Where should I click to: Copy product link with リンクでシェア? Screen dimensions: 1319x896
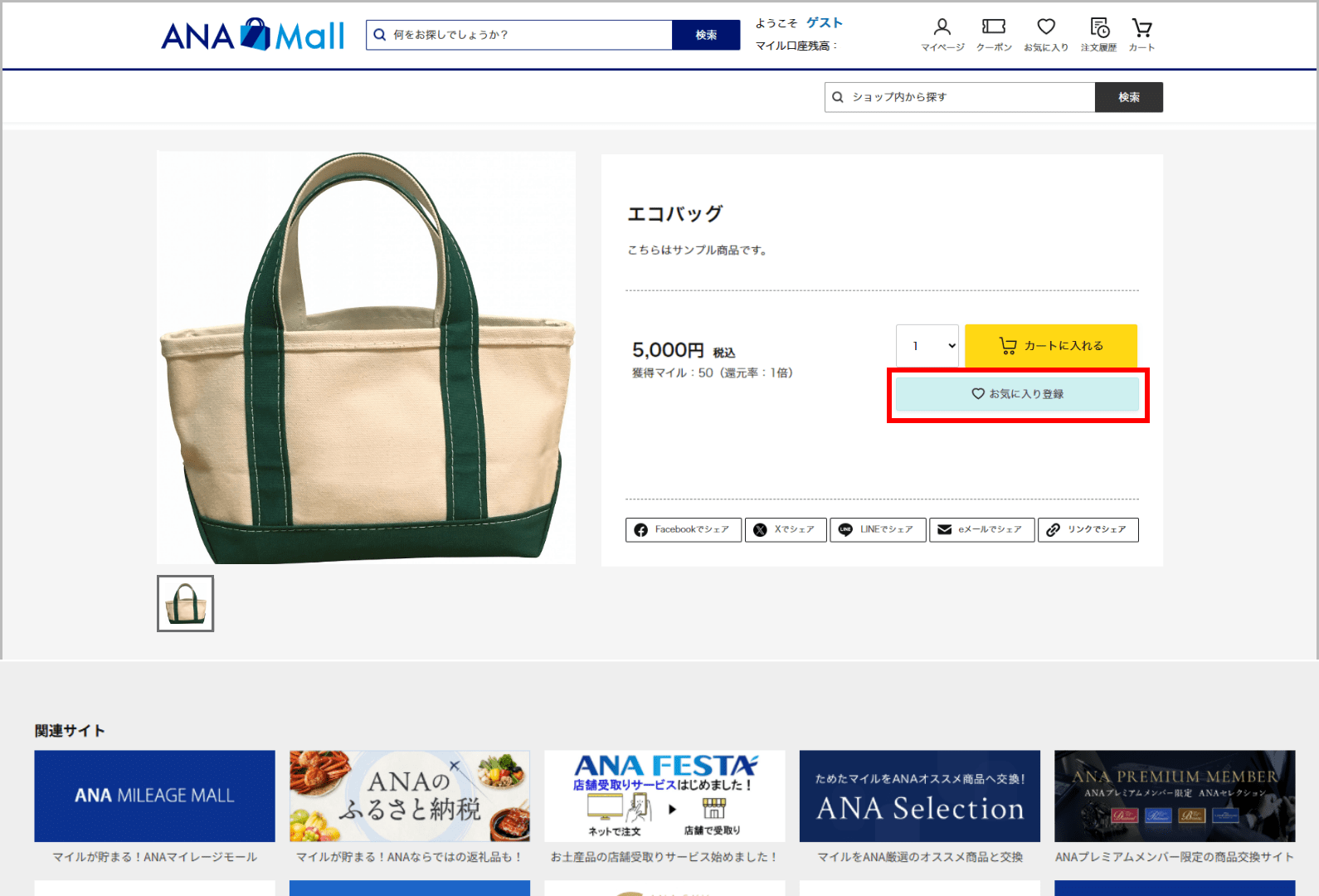[1088, 529]
